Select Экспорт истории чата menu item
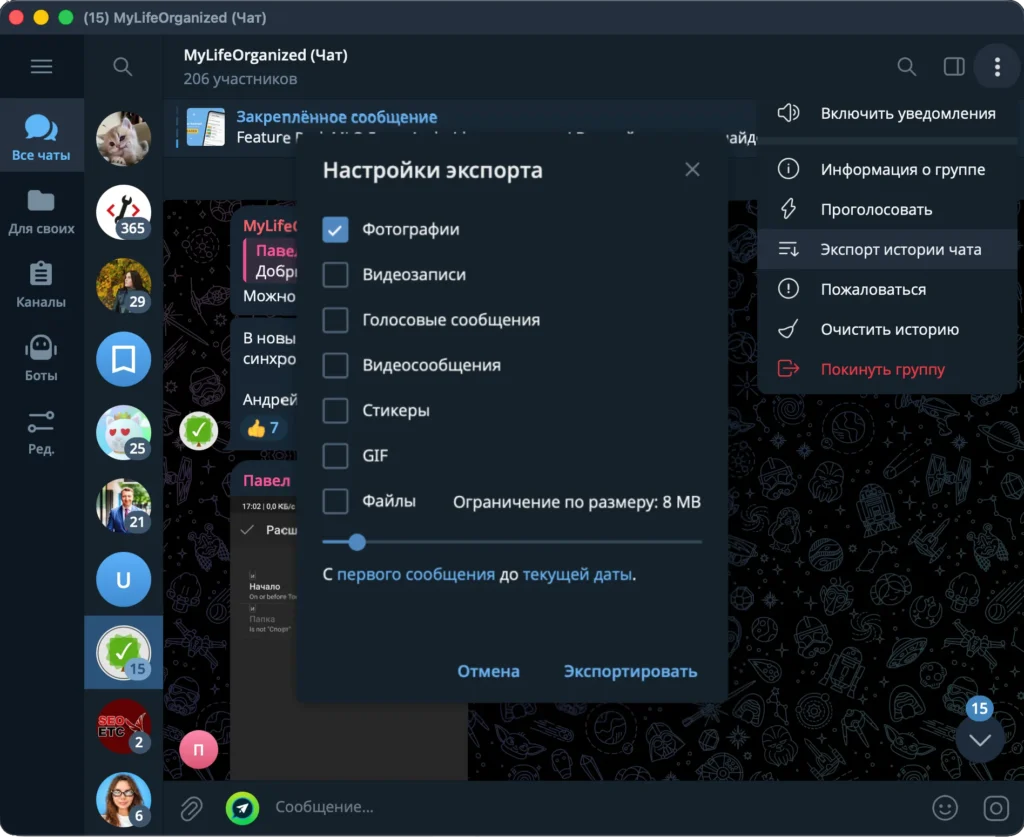This screenshot has width=1024, height=837. click(888, 249)
